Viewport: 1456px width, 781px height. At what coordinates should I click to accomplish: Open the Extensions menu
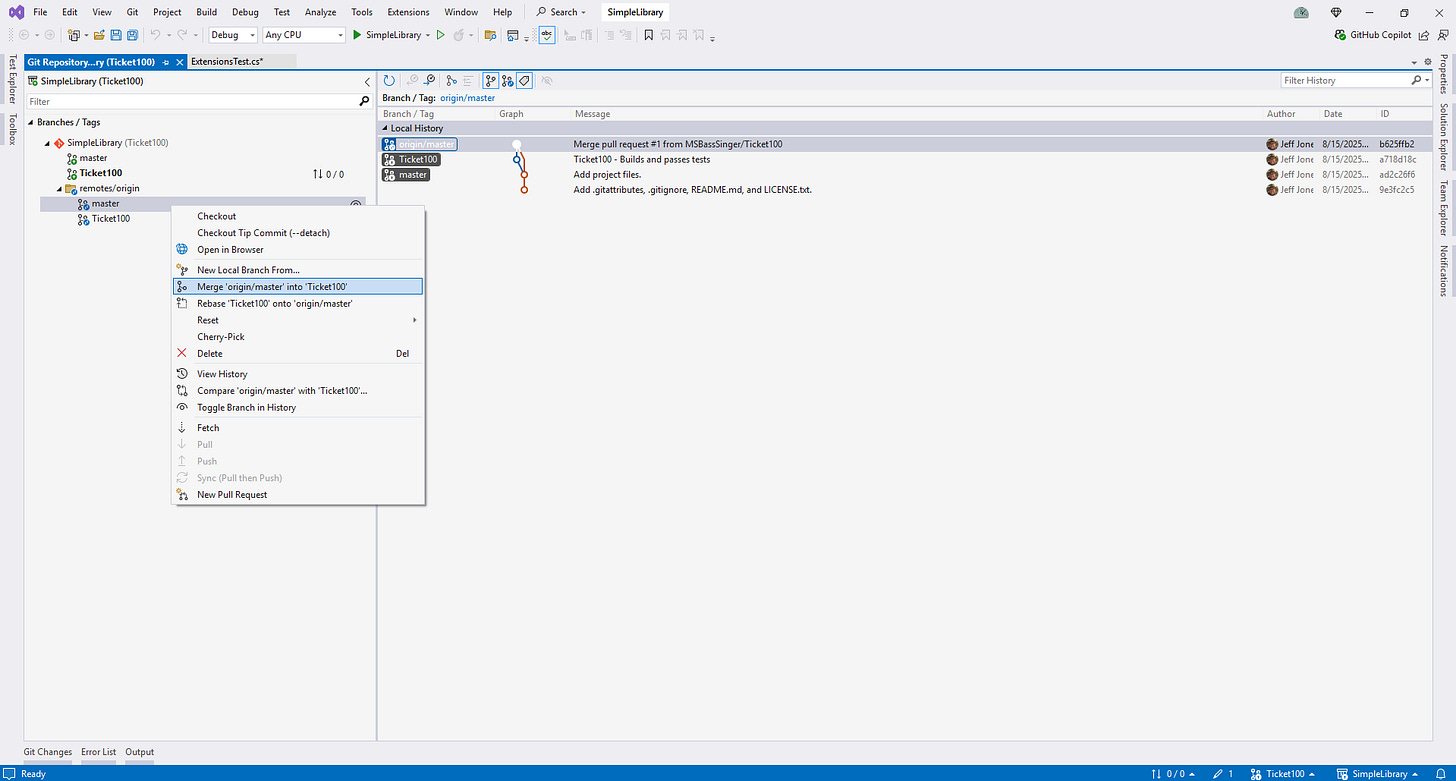click(408, 12)
